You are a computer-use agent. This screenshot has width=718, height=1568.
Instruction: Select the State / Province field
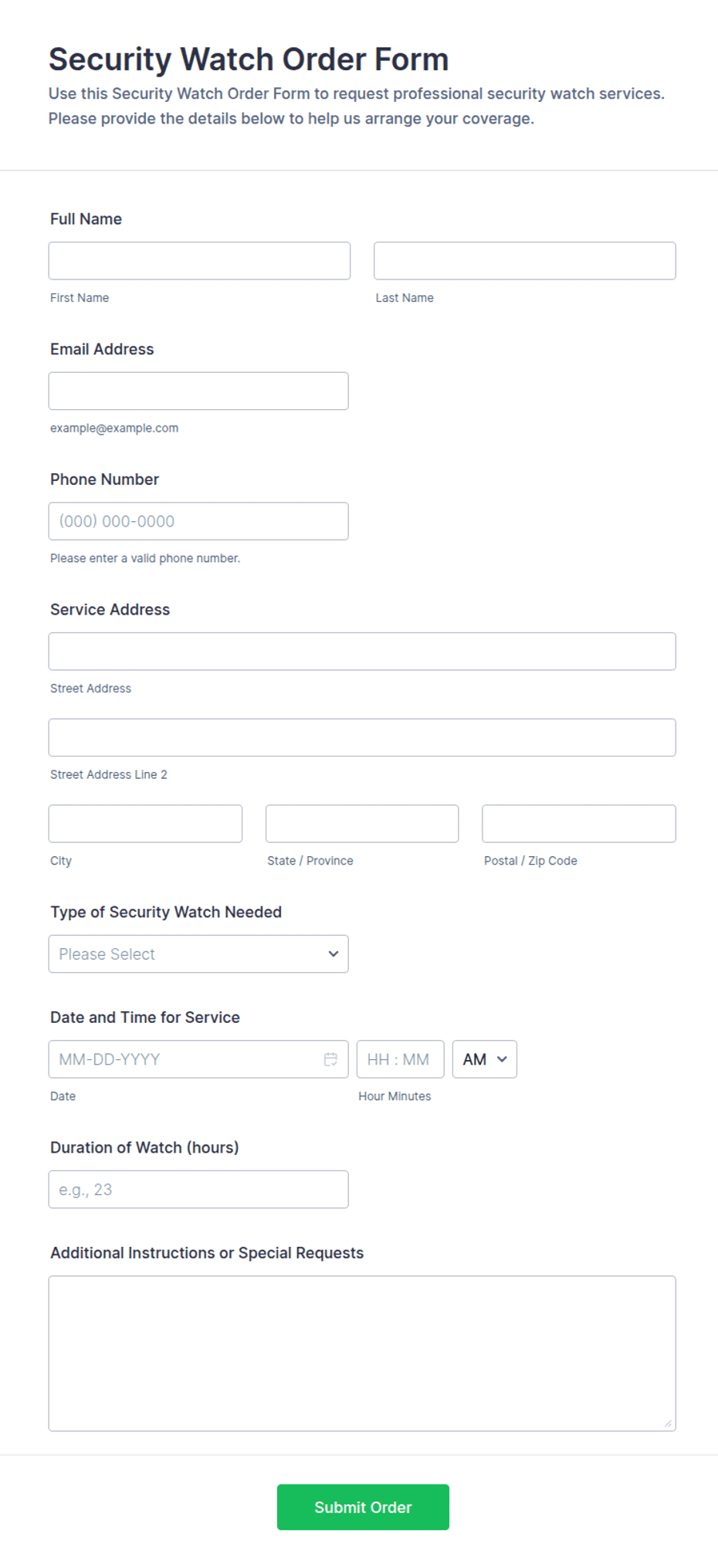(362, 824)
